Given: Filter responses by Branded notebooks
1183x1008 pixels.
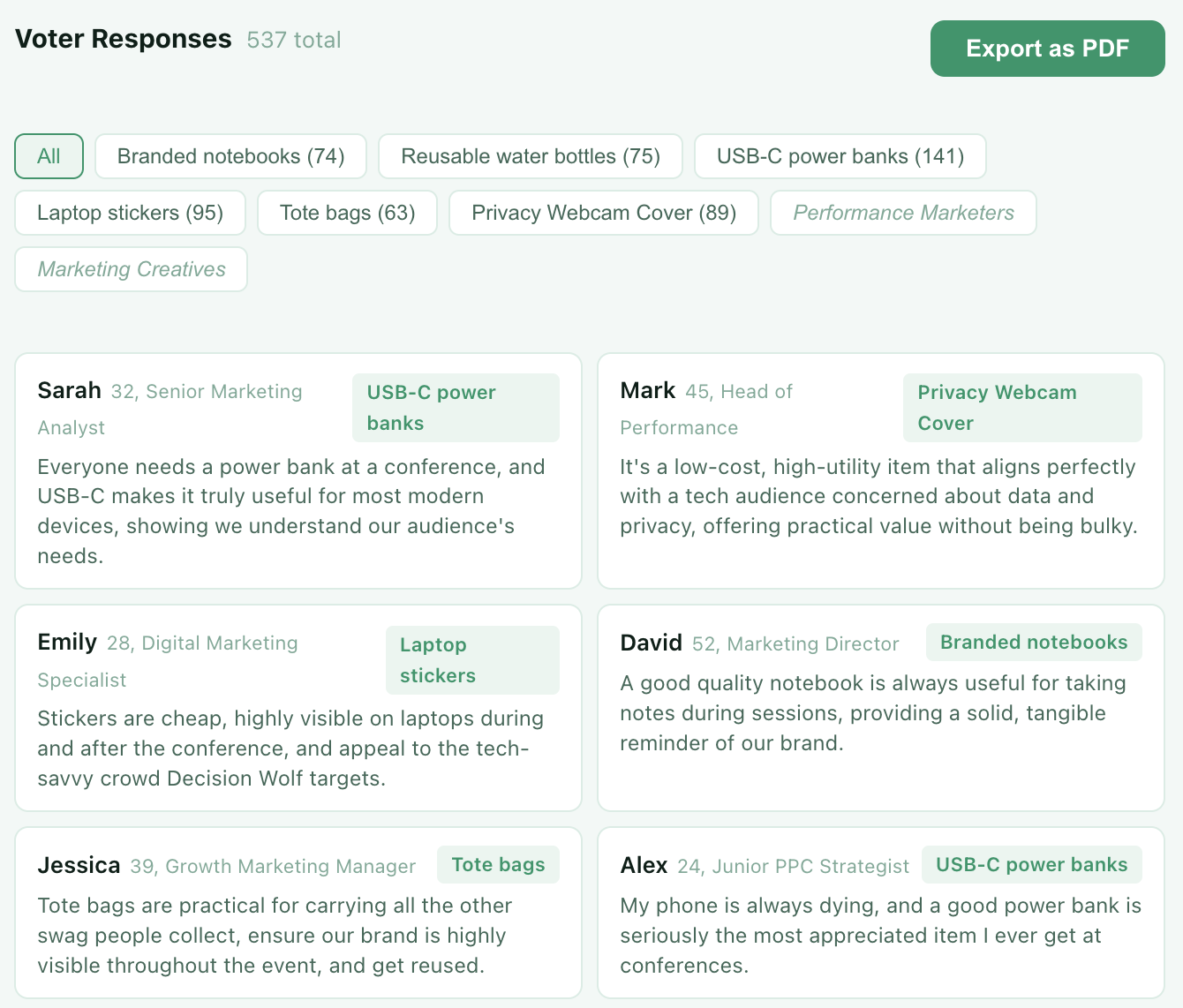Looking at the screenshot, I should [x=230, y=156].
